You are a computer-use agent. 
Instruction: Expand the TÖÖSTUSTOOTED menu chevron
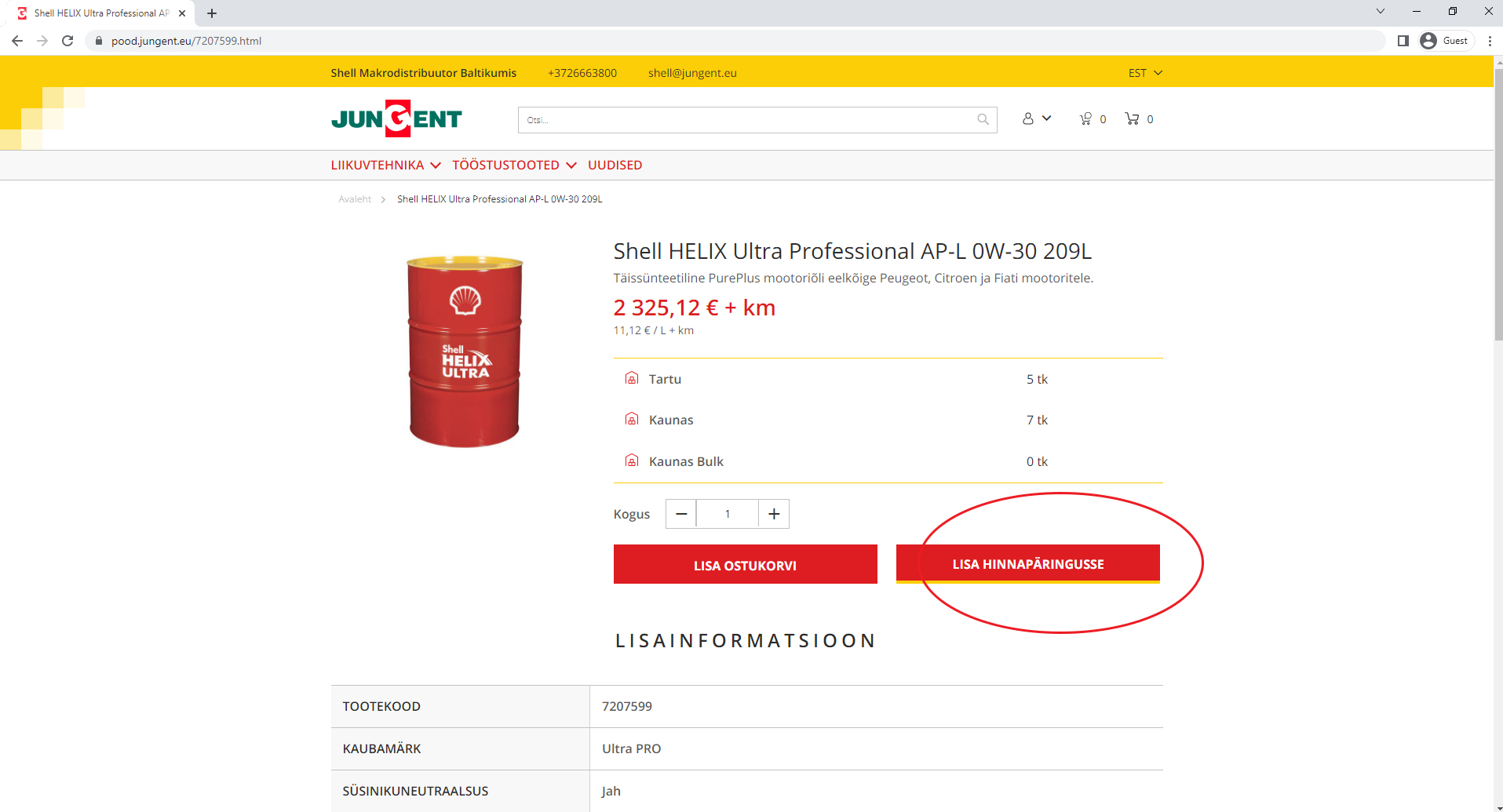pyautogui.click(x=572, y=166)
